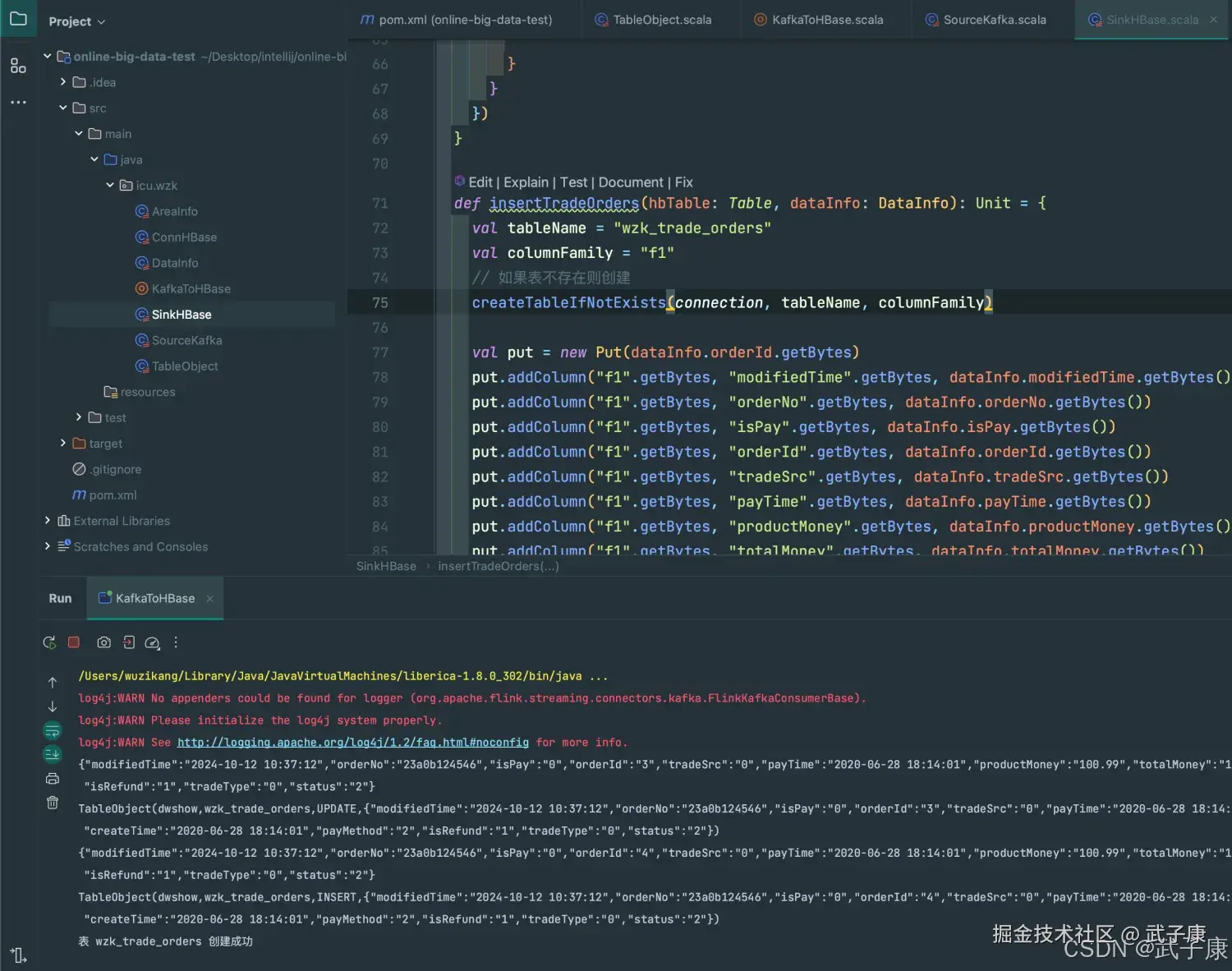Image resolution: width=1232 pixels, height=971 pixels.
Task: Open the profiler gauge icon in Run toolbar
Action: 152,642
